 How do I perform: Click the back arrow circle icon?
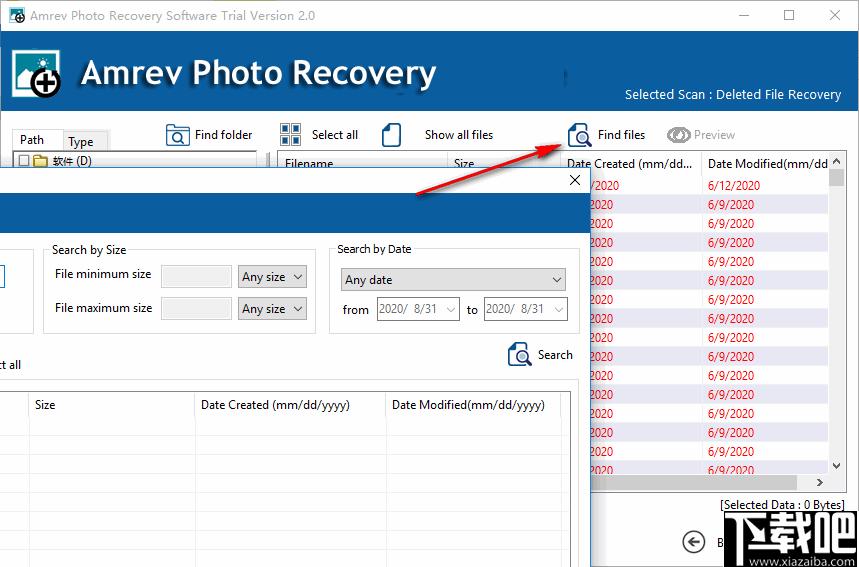[x=694, y=542]
